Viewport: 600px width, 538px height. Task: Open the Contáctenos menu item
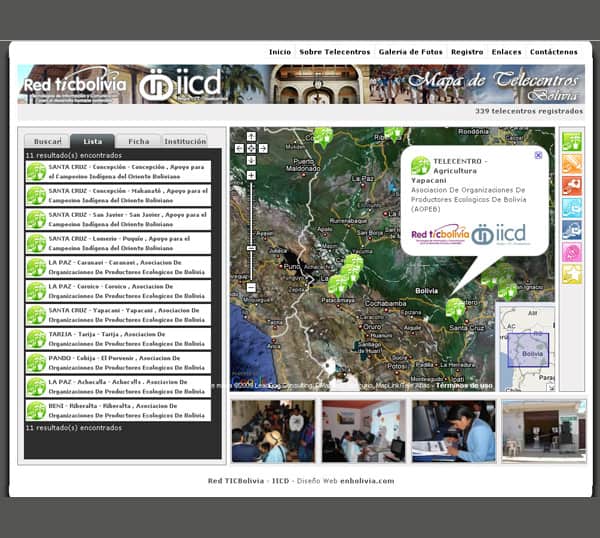tap(553, 52)
